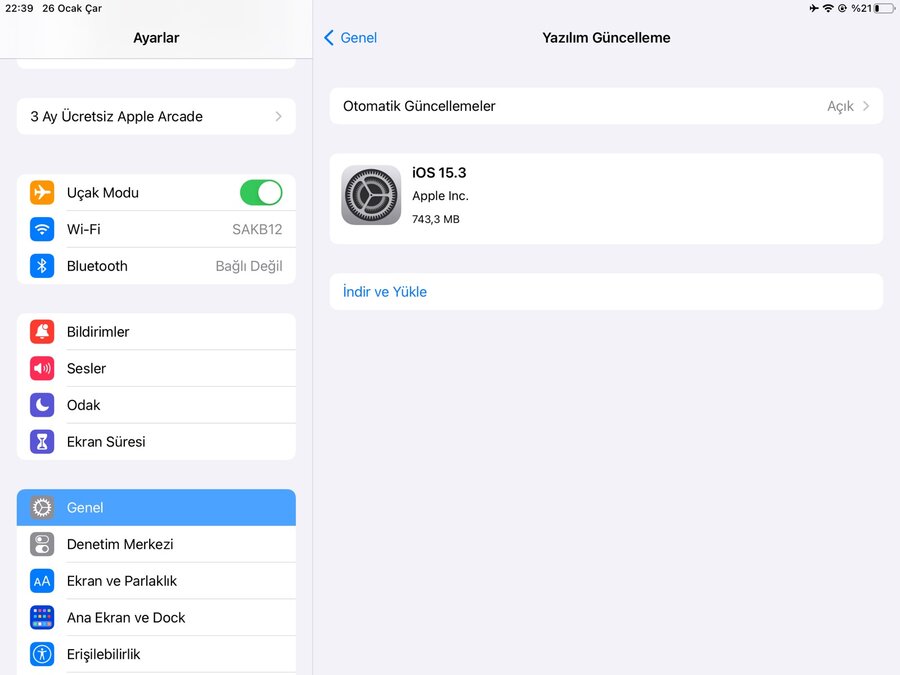Select the Genel row in sidebar
This screenshot has height=675, width=900.
(156, 507)
